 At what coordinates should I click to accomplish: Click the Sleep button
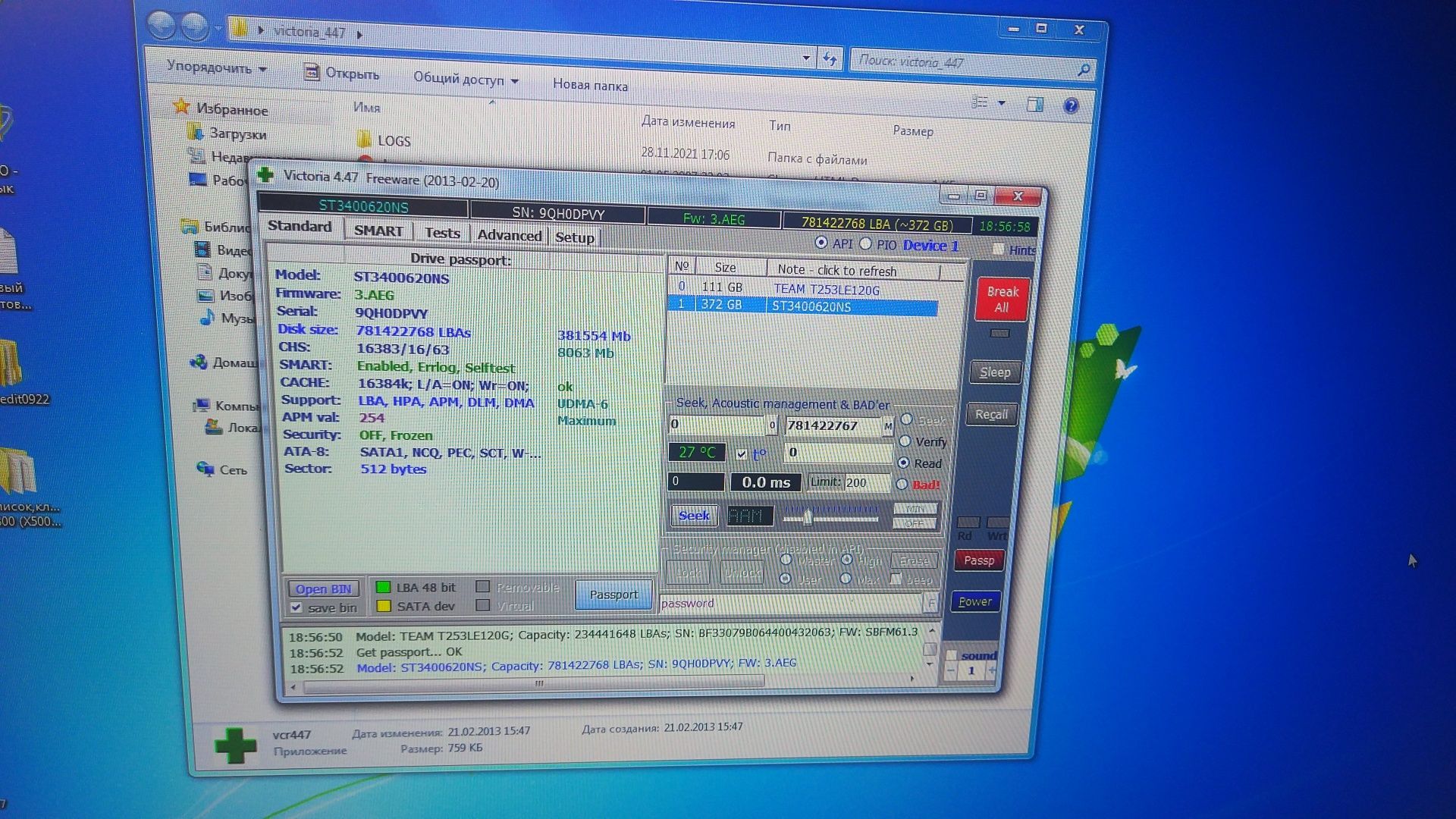[x=994, y=372]
